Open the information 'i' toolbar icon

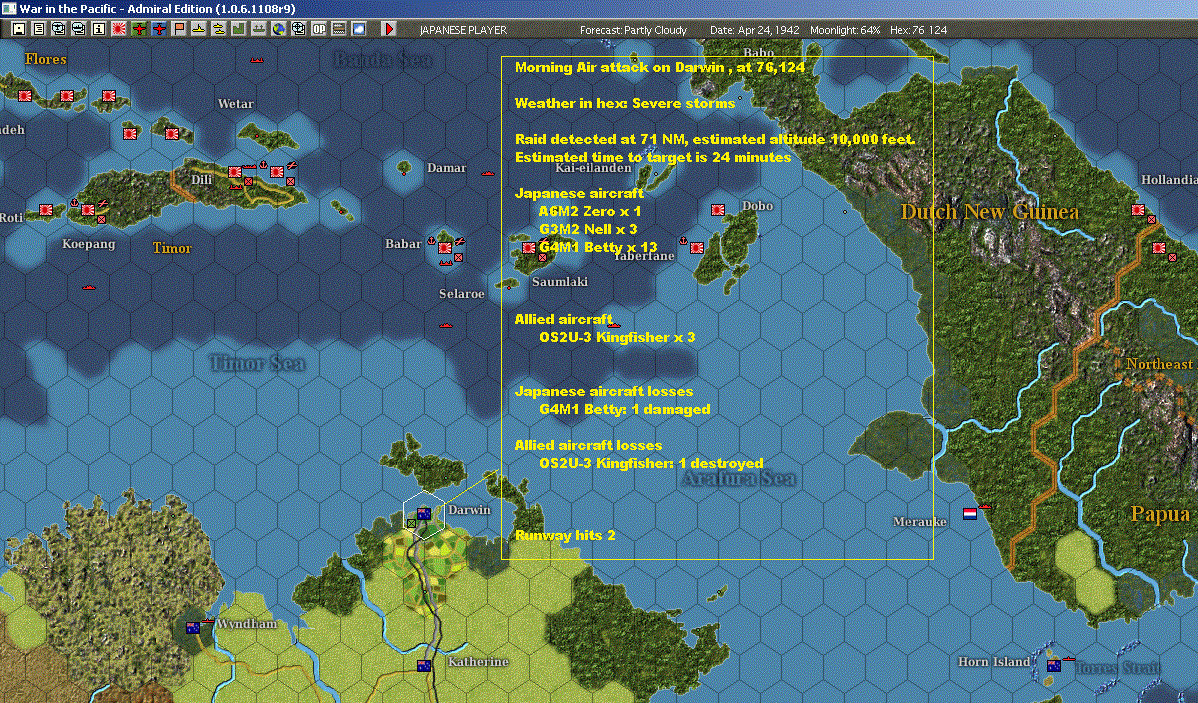(99, 29)
